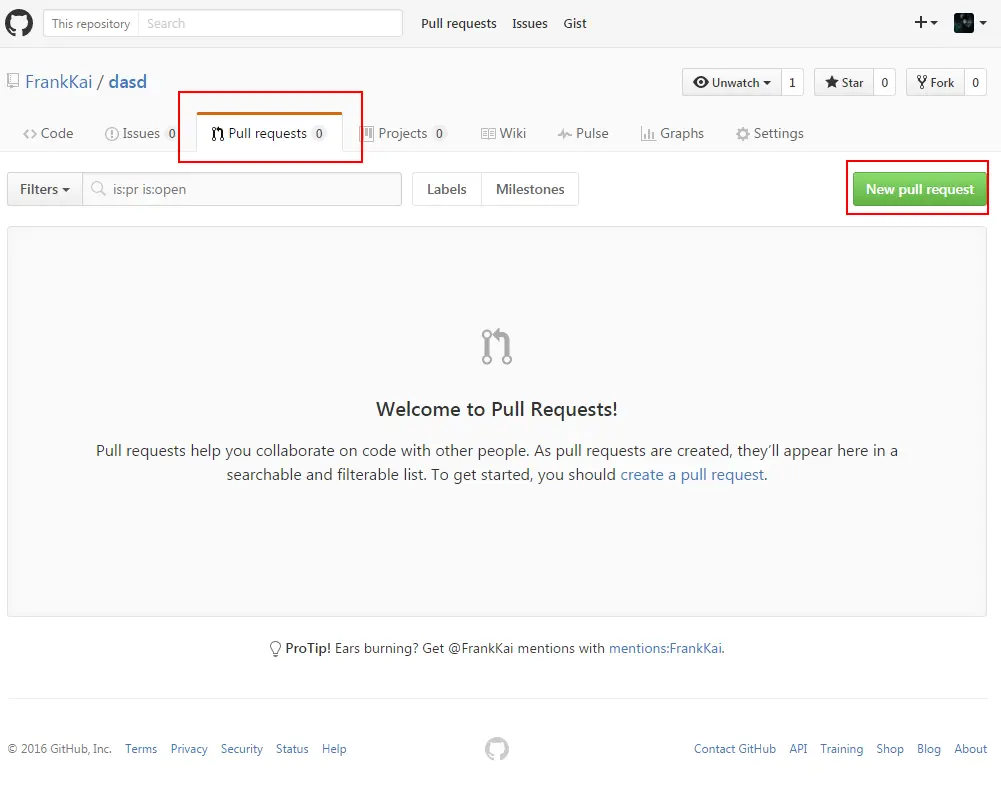Open the Terms footer link
The width and height of the screenshot is (1001, 794).
pos(141,749)
